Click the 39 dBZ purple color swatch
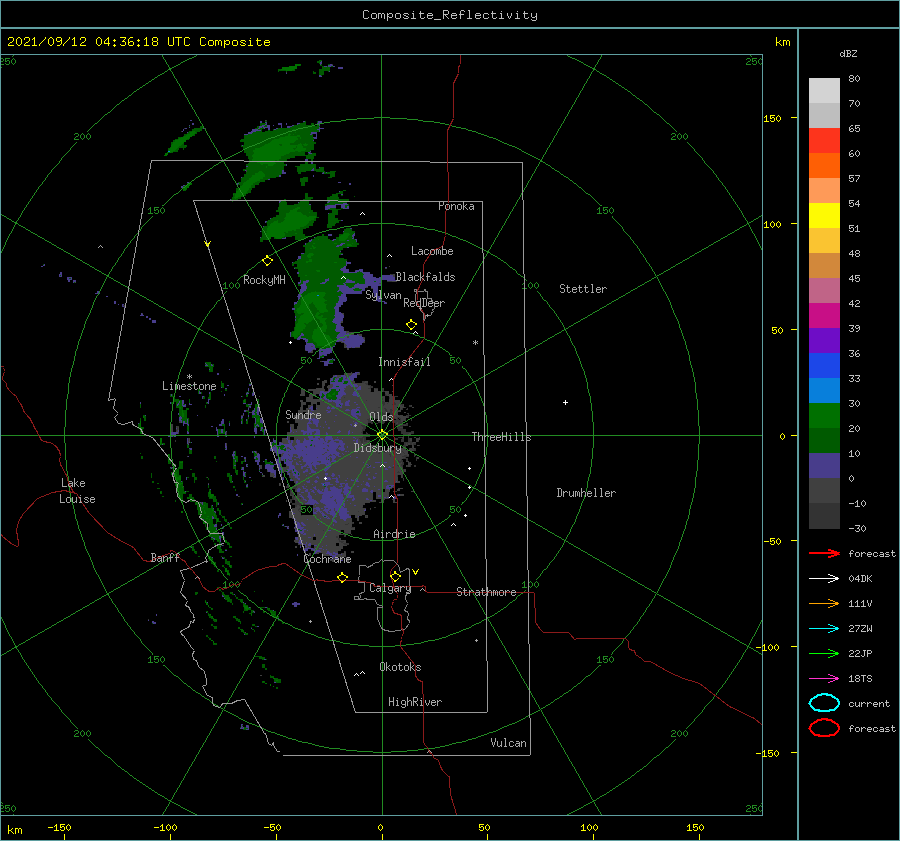The image size is (900, 841). pyautogui.click(x=824, y=340)
